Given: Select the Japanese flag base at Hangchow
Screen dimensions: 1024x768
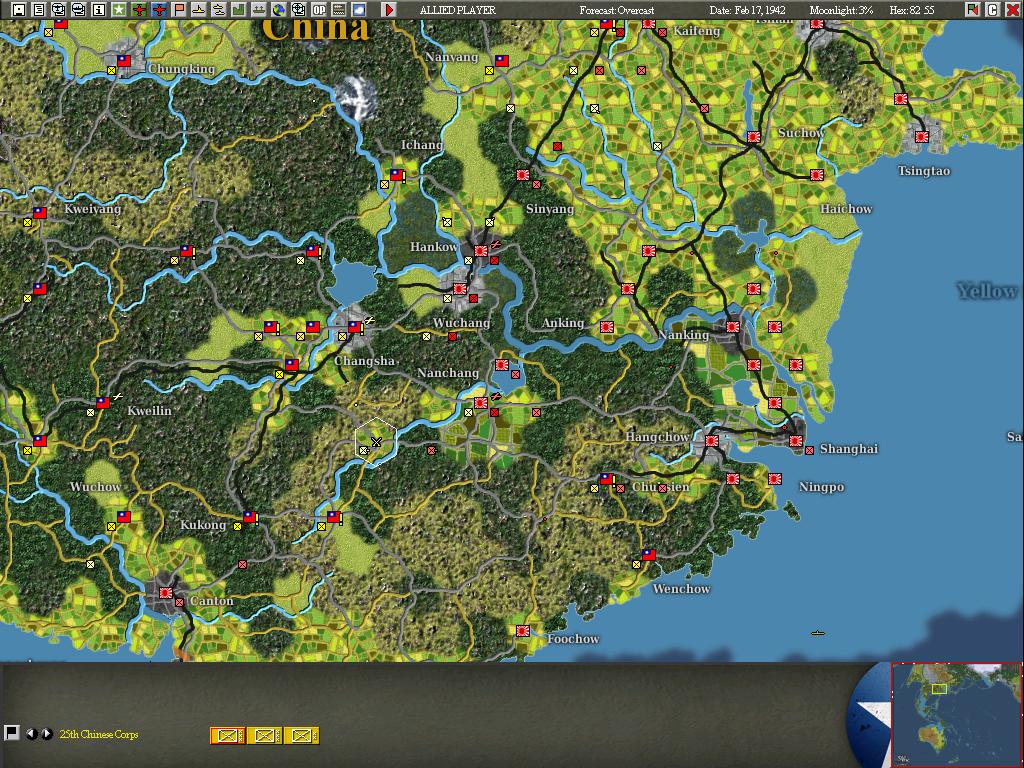Looking at the screenshot, I should pyautogui.click(x=712, y=441).
